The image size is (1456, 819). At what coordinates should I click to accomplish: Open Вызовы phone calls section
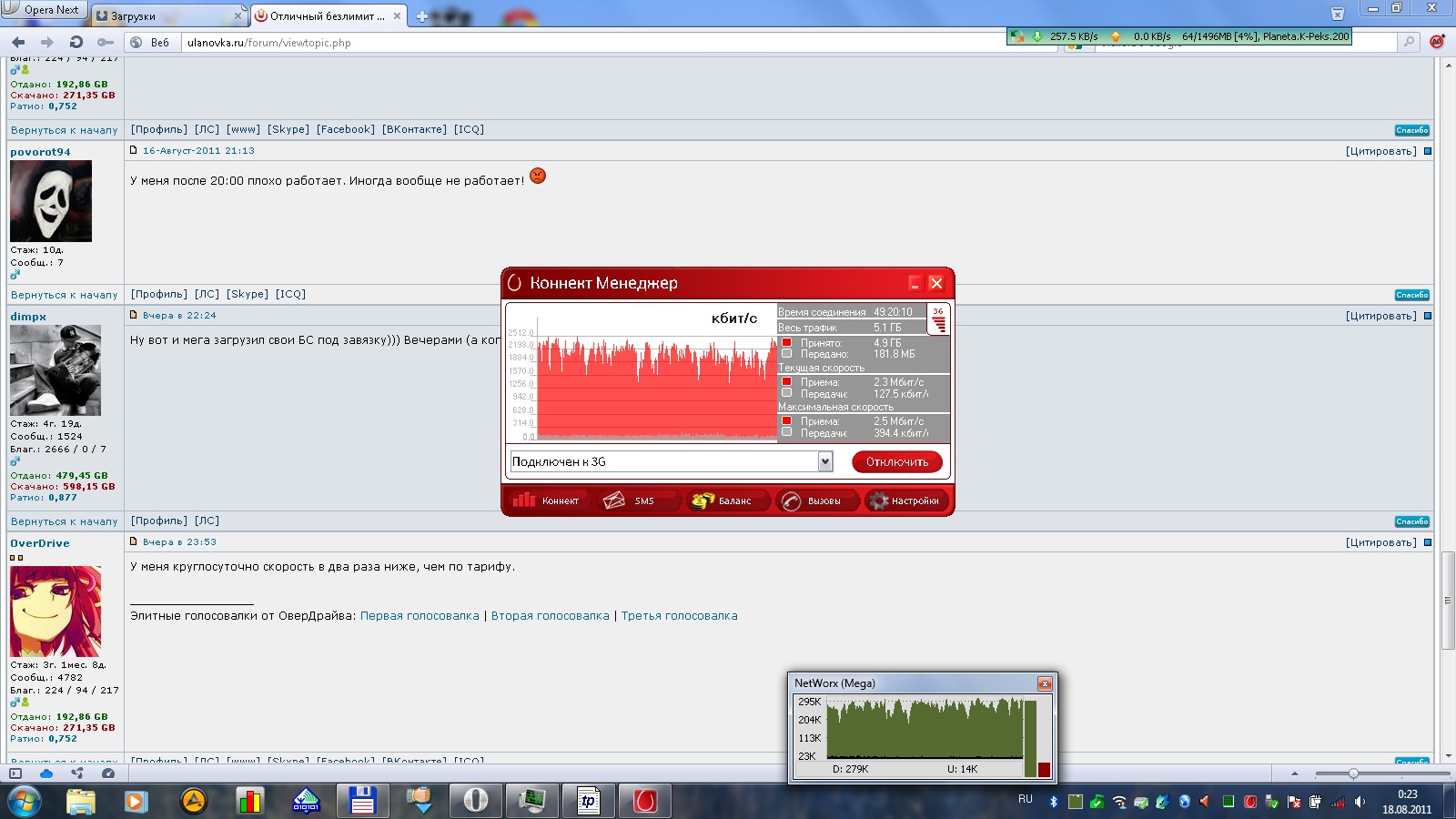(x=813, y=500)
